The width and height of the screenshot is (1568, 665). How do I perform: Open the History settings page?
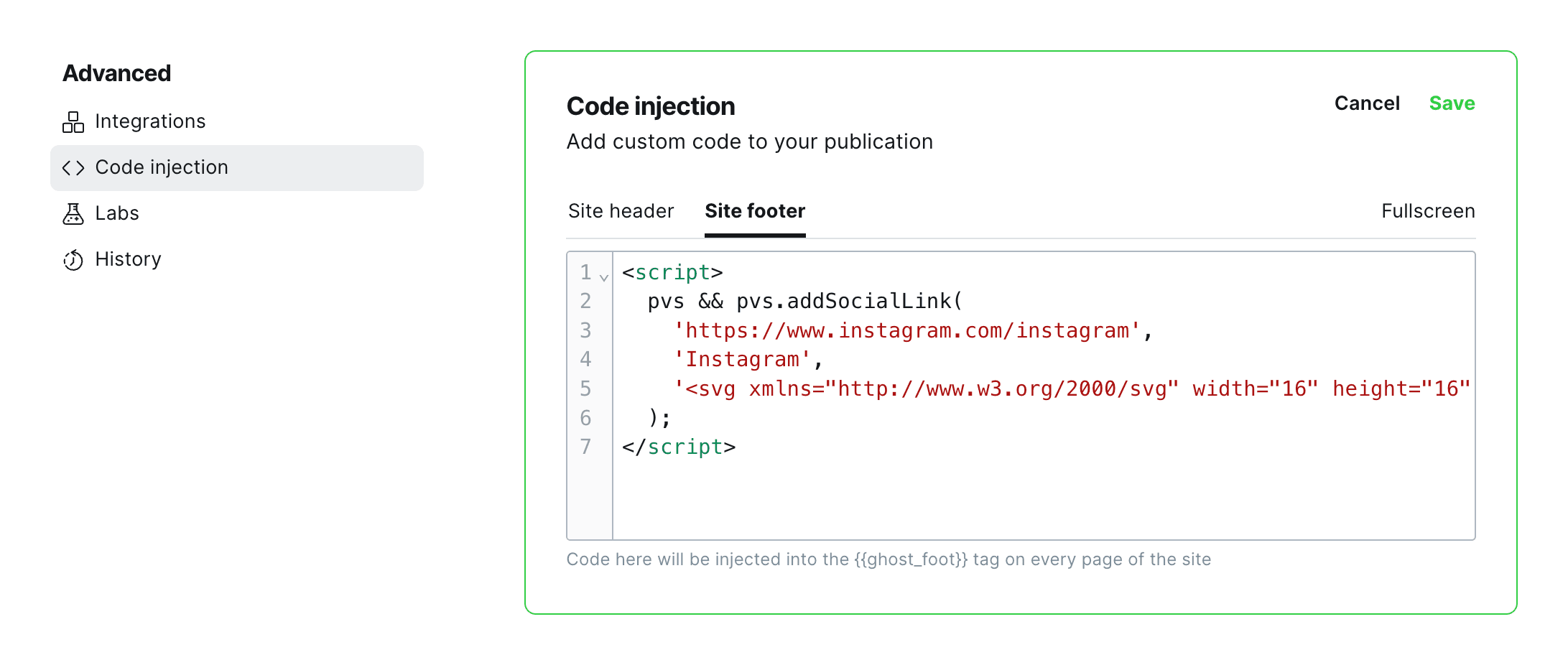[128, 259]
